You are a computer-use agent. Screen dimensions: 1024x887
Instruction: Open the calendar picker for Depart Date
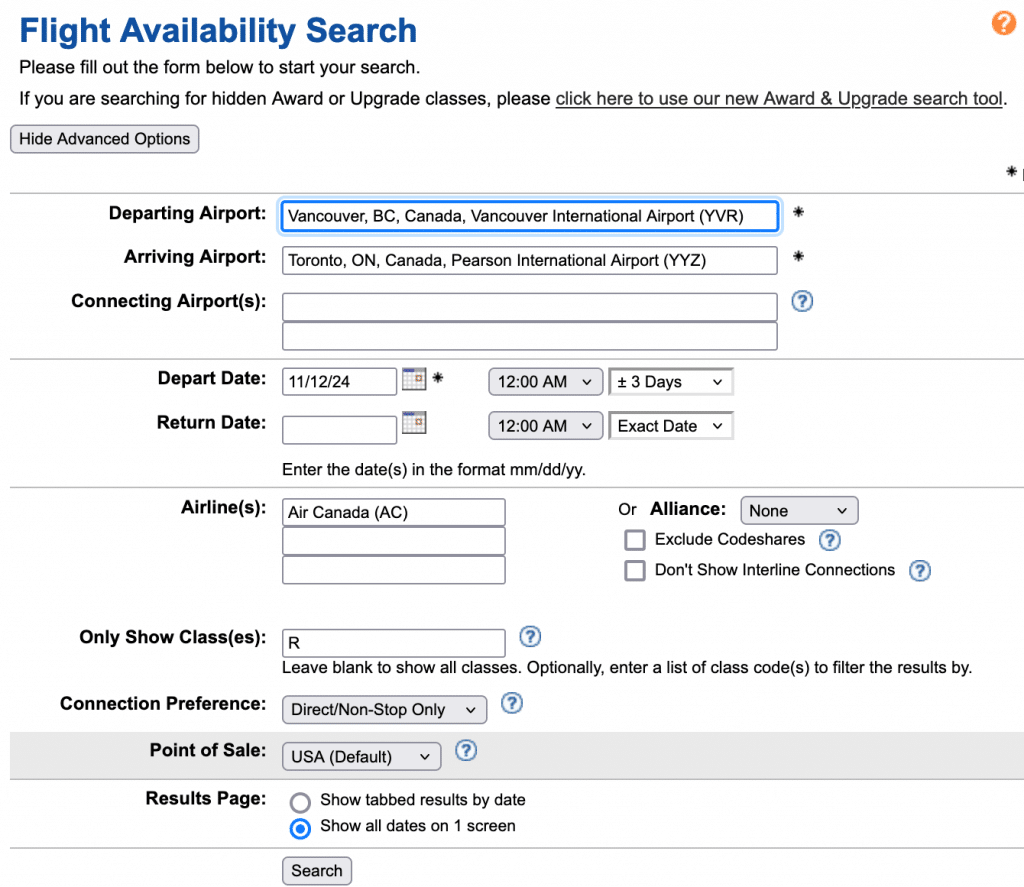click(x=414, y=380)
